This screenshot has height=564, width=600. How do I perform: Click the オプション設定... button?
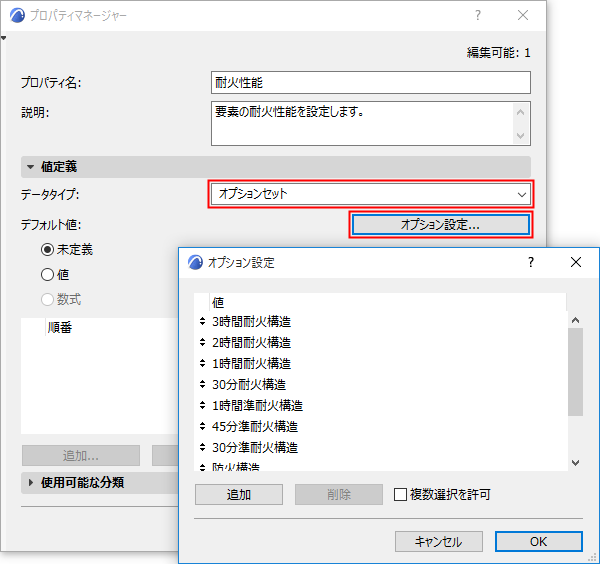441,225
